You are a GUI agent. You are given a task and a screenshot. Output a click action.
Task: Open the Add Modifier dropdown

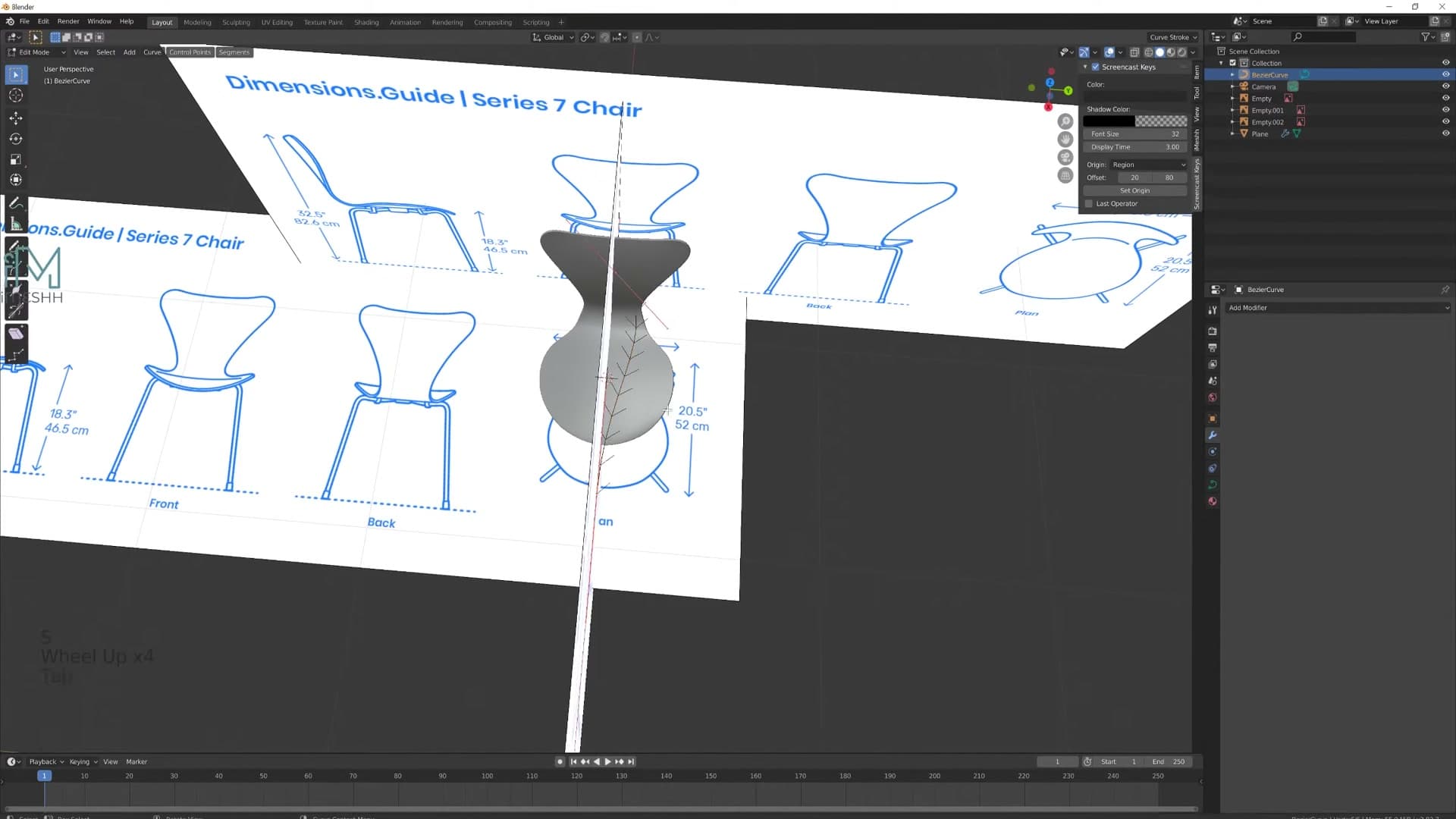(1338, 308)
